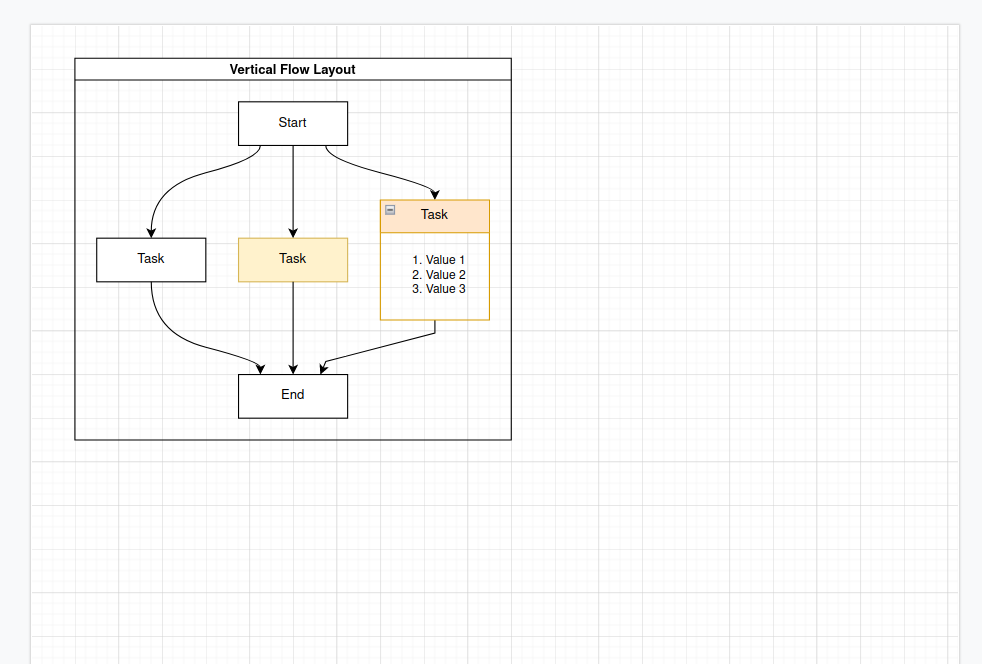
Task: Select the "Value 3" list entry
Action: [438, 289]
